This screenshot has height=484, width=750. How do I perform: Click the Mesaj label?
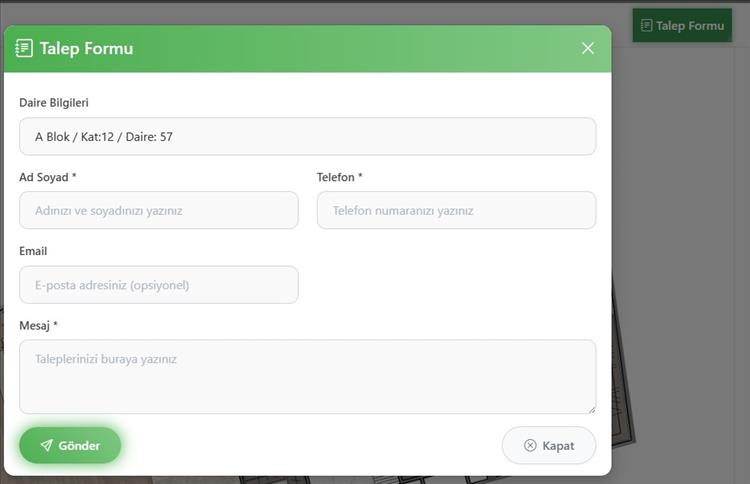tap(38, 325)
